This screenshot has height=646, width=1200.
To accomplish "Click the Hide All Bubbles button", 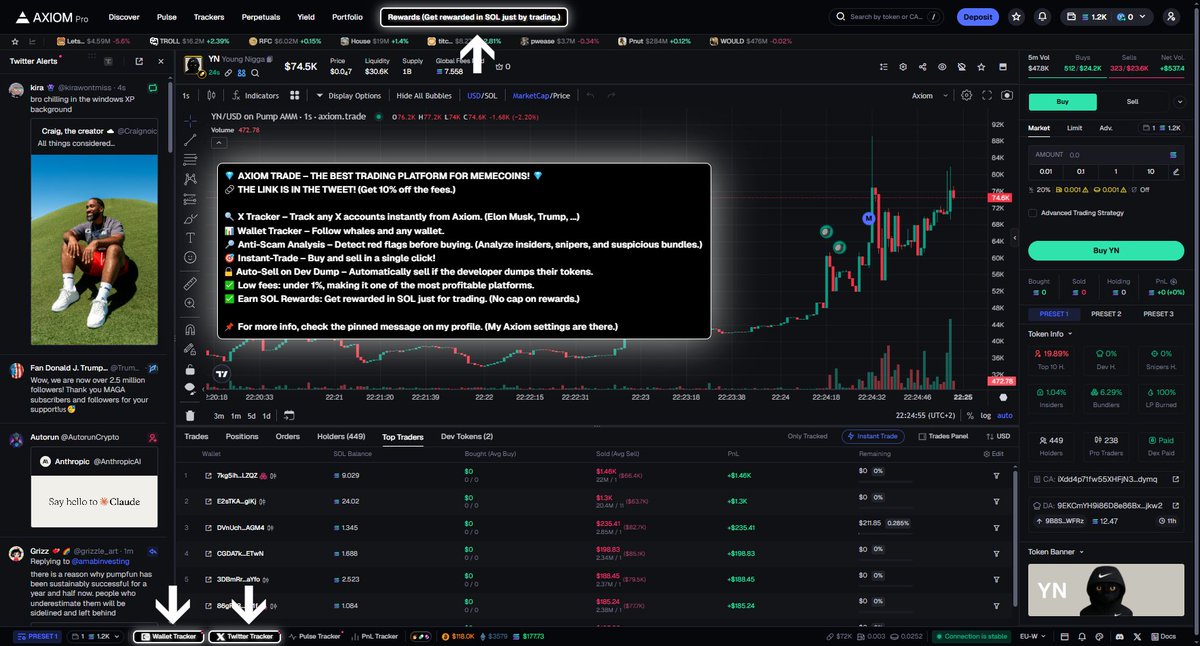I will point(424,96).
